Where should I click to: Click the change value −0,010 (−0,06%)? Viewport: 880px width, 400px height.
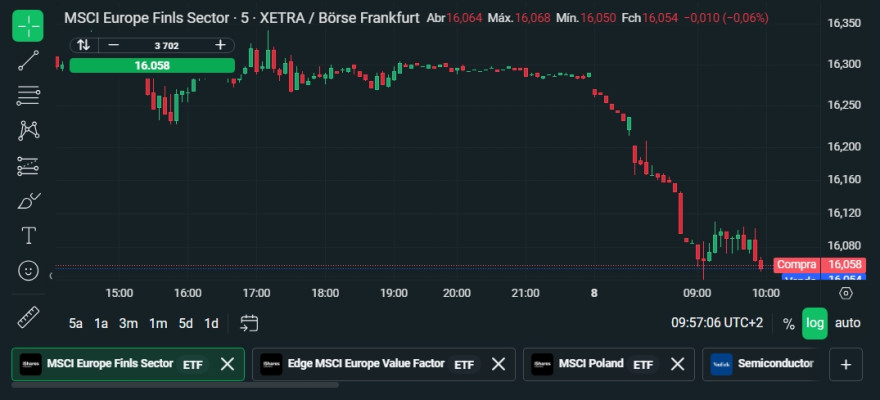click(x=726, y=18)
